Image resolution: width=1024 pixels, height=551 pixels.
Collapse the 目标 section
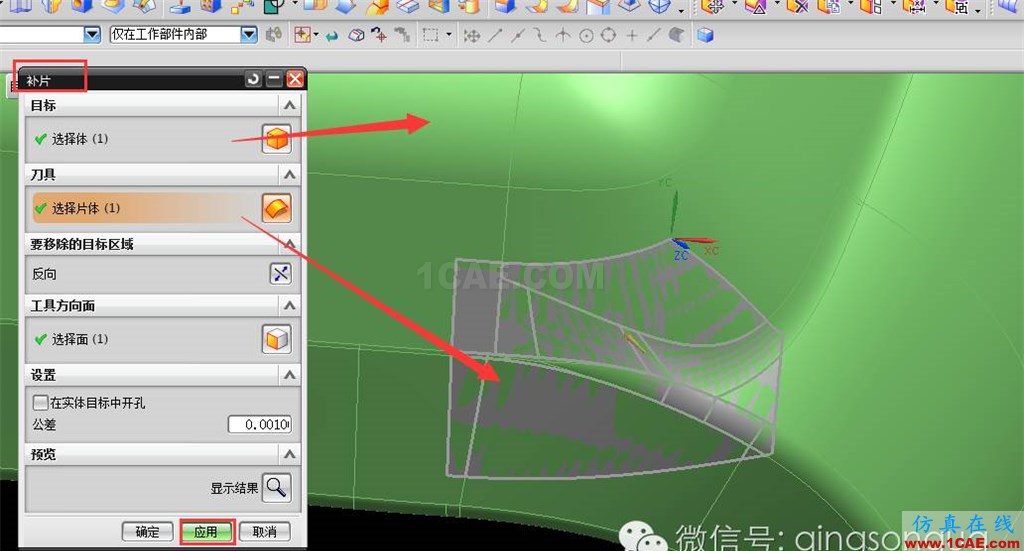pos(289,104)
